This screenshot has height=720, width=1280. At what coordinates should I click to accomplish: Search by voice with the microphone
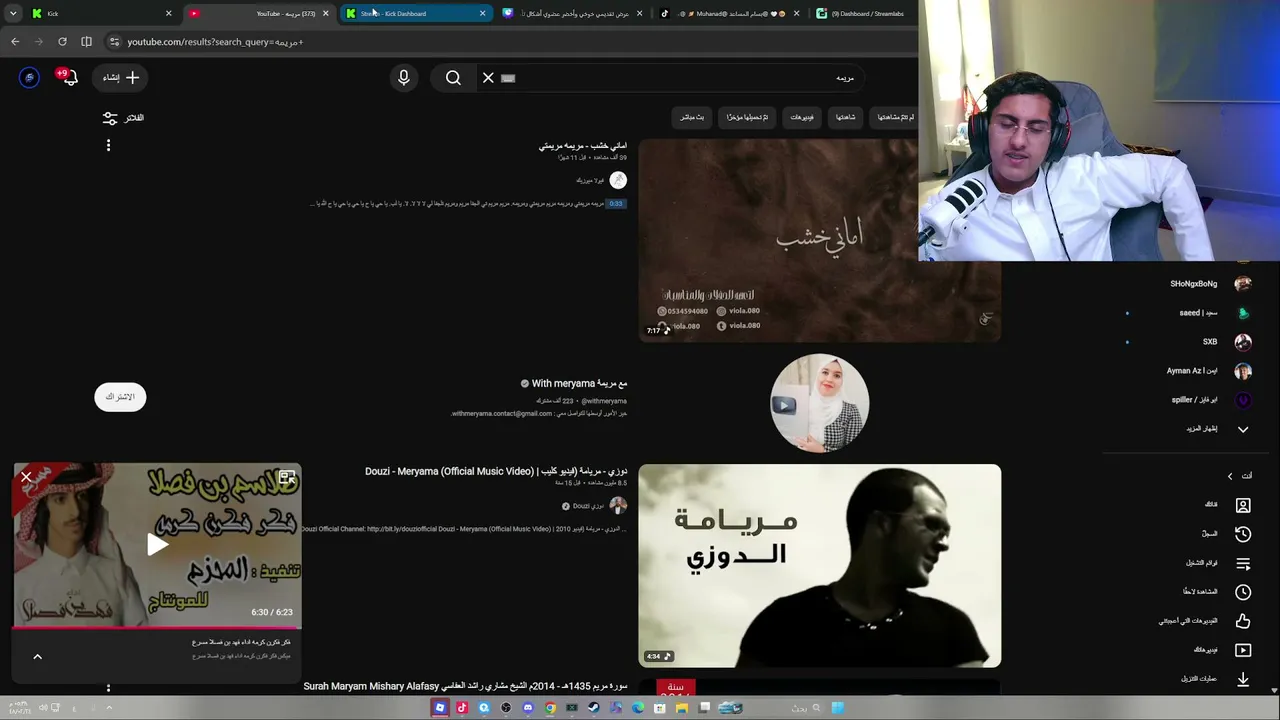point(404,77)
